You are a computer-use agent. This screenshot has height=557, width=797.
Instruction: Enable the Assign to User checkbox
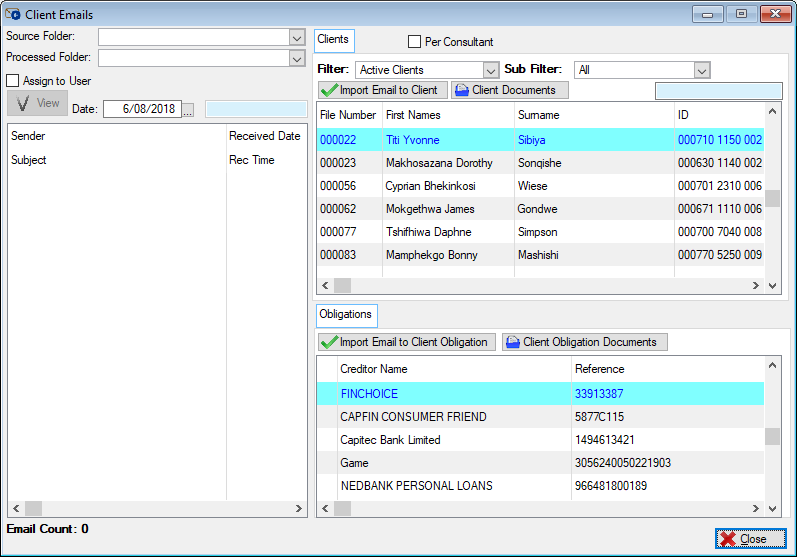(x=13, y=81)
